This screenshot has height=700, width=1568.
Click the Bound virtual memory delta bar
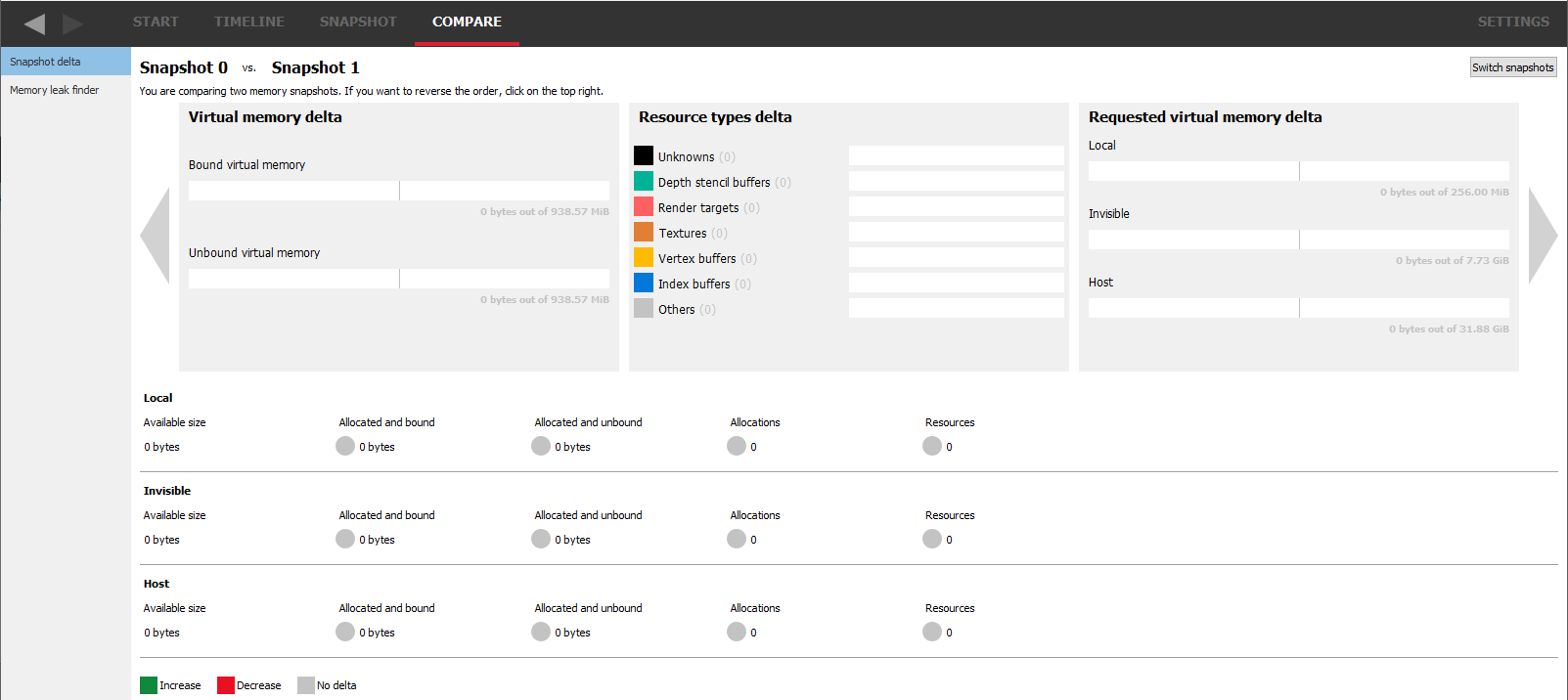point(399,191)
